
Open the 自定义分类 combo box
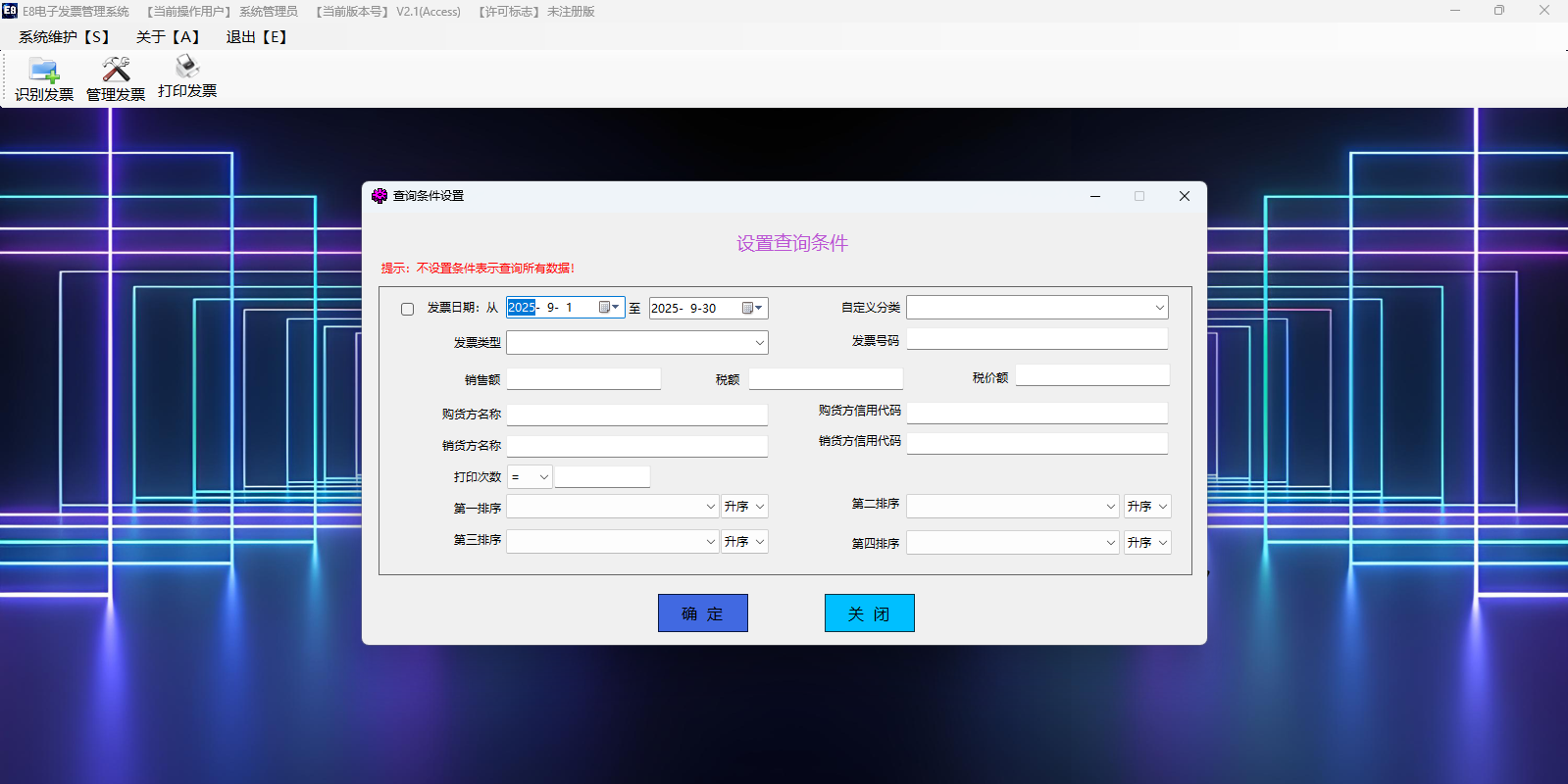pos(1159,308)
